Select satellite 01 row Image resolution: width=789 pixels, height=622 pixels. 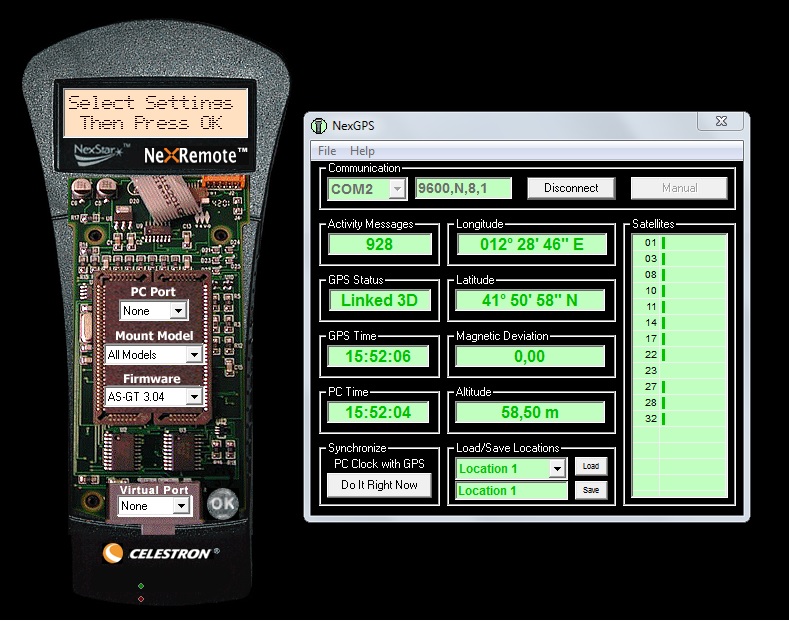679,243
